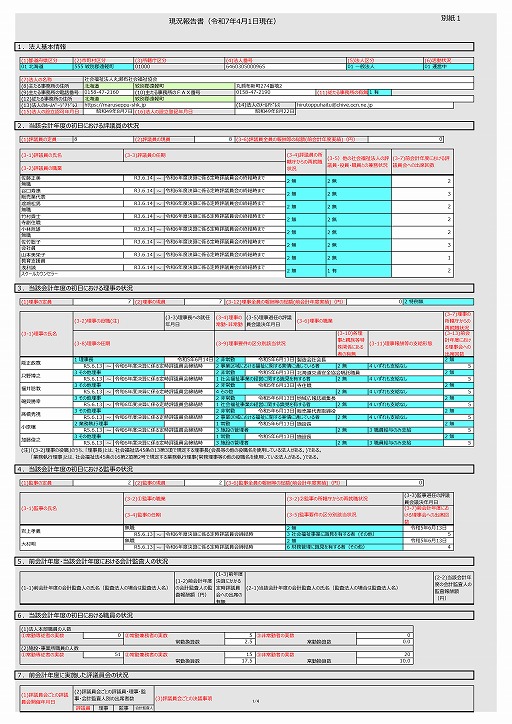Select the 01000 code cell
The height and width of the screenshot is (724, 512).
[x=179, y=66]
